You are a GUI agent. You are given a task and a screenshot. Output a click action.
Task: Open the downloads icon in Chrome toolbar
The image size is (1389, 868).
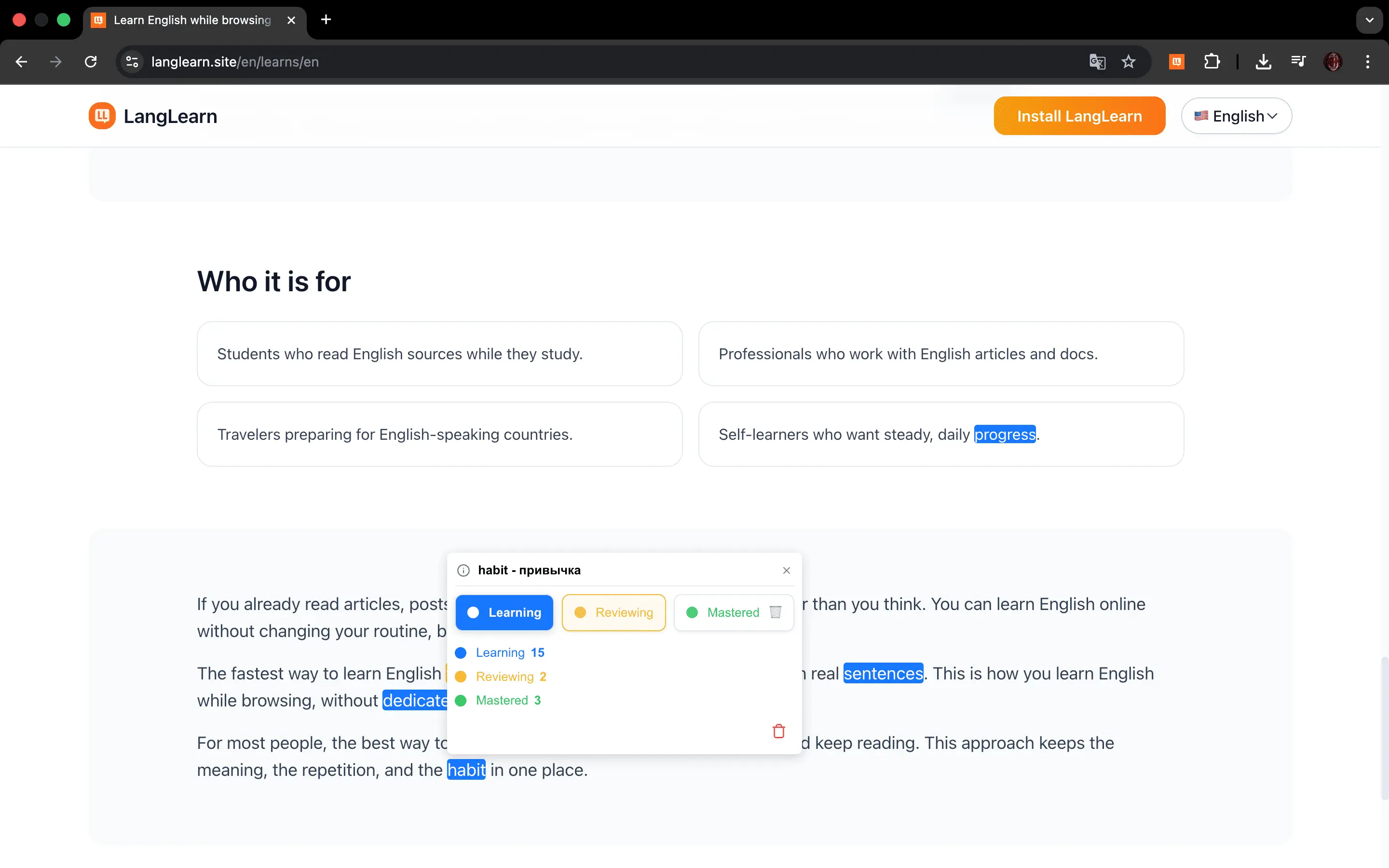coord(1263,61)
